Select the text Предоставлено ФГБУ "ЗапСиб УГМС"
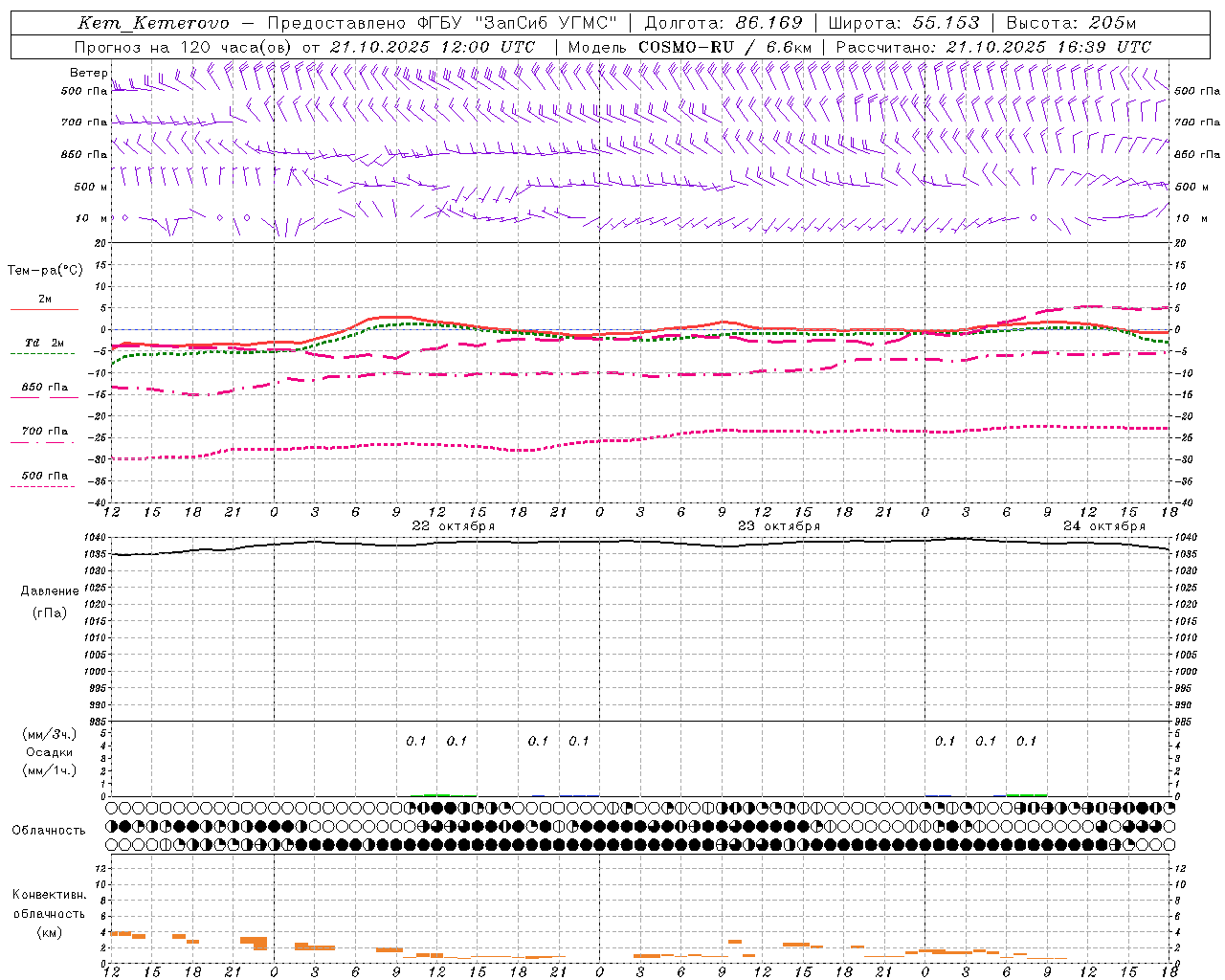Image resolution: width=1225 pixels, height=980 pixels. (x=442, y=23)
